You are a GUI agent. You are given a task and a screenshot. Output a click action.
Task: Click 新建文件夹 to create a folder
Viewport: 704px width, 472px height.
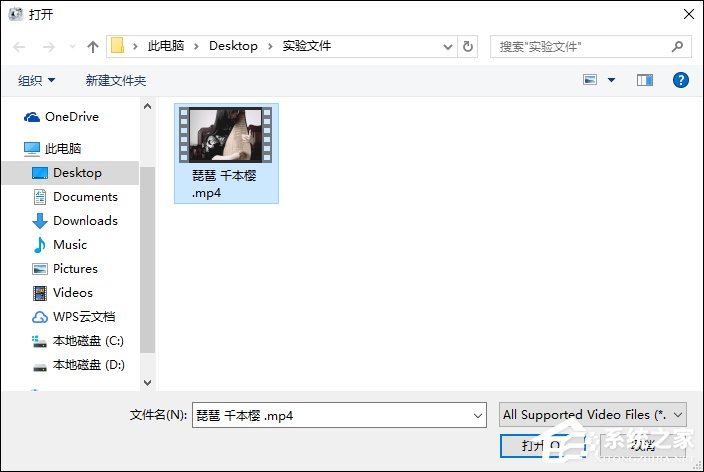(x=116, y=80)
